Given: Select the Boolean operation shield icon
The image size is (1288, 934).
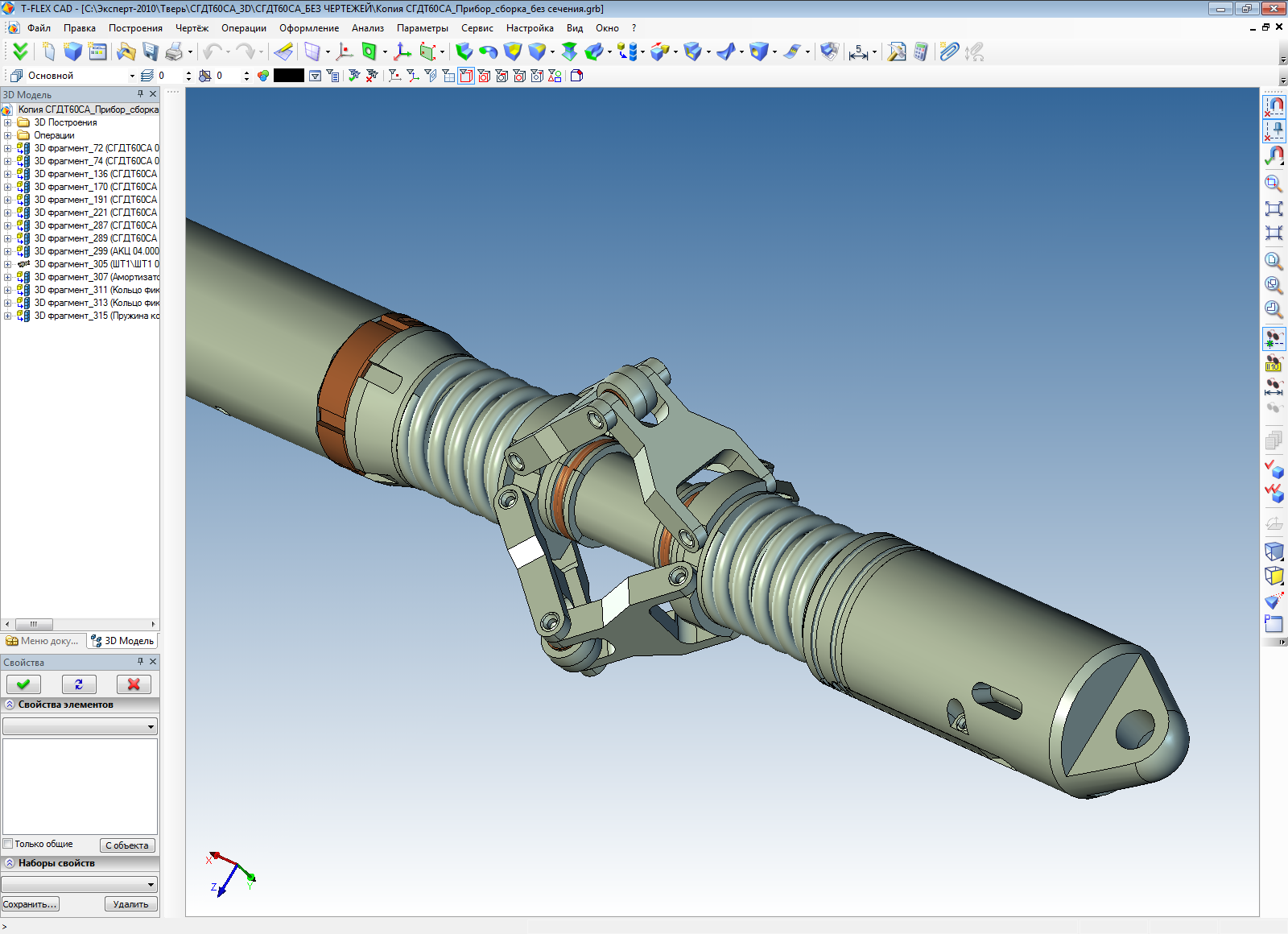Looking at the screenshot, I should 512,52.
